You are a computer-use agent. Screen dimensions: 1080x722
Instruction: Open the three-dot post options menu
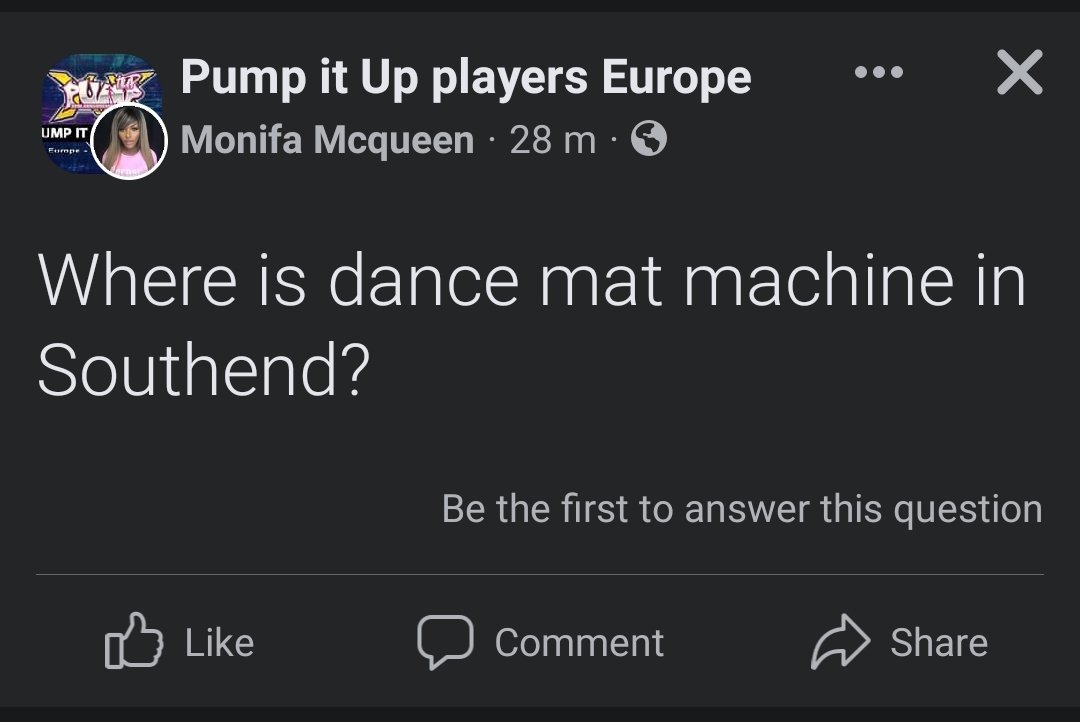(x=879, y=73)
